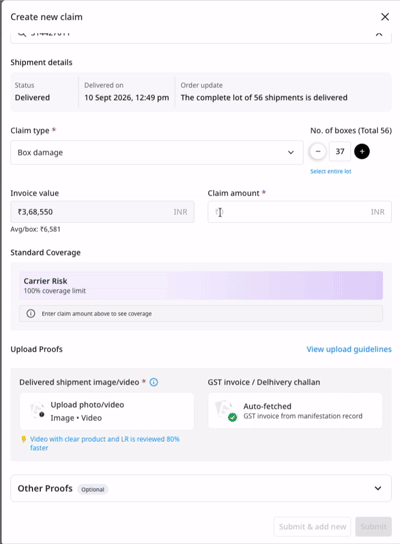Click chevron arrow in Box damage selector
The height and width of the screenshot is (544, 400).
[x=291, y=152]
